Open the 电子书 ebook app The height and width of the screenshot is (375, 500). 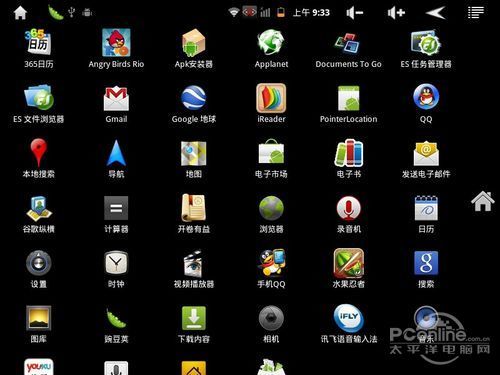click(348, 153)
